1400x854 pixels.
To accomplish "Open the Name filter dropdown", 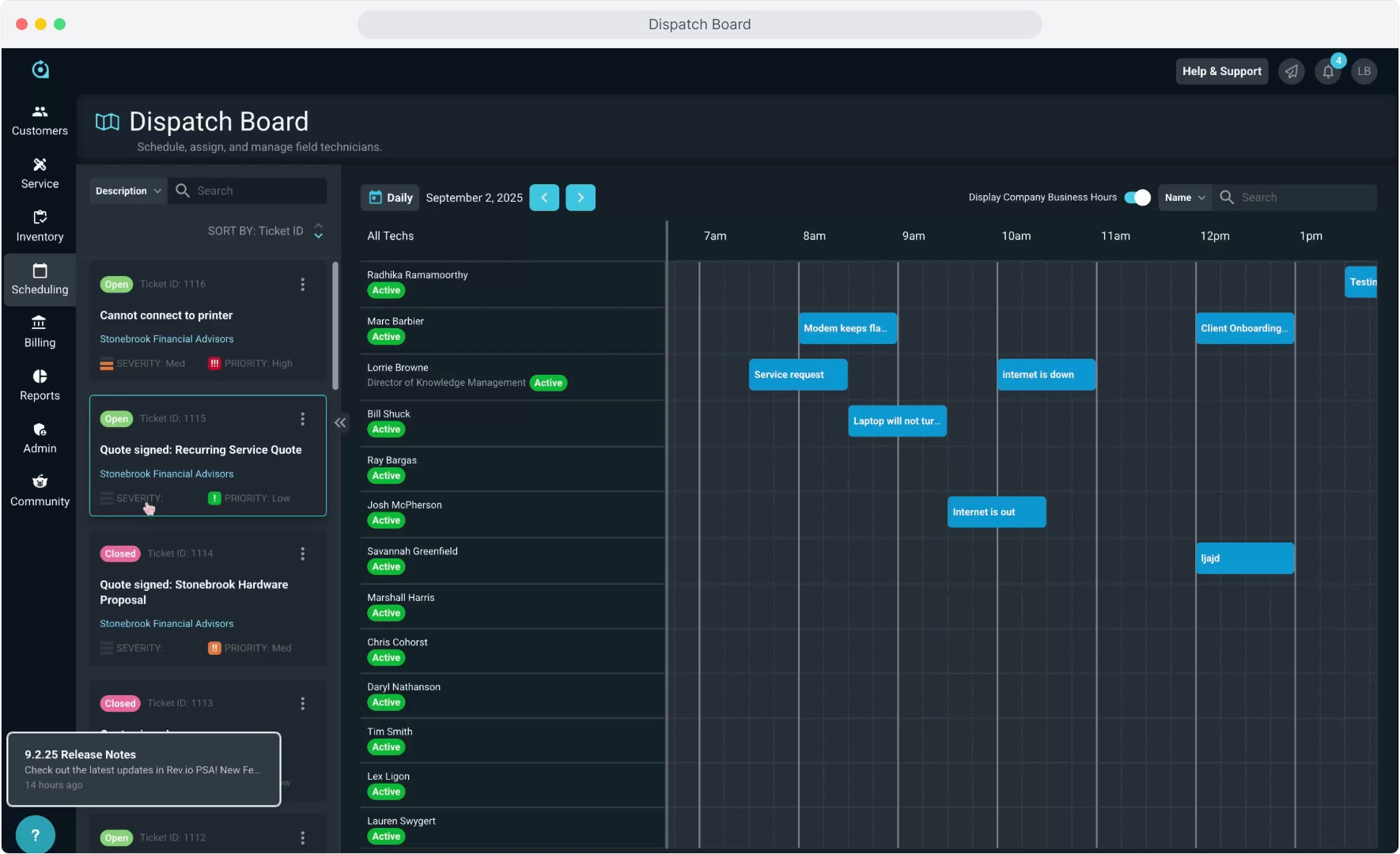I will click(1184, 198).
